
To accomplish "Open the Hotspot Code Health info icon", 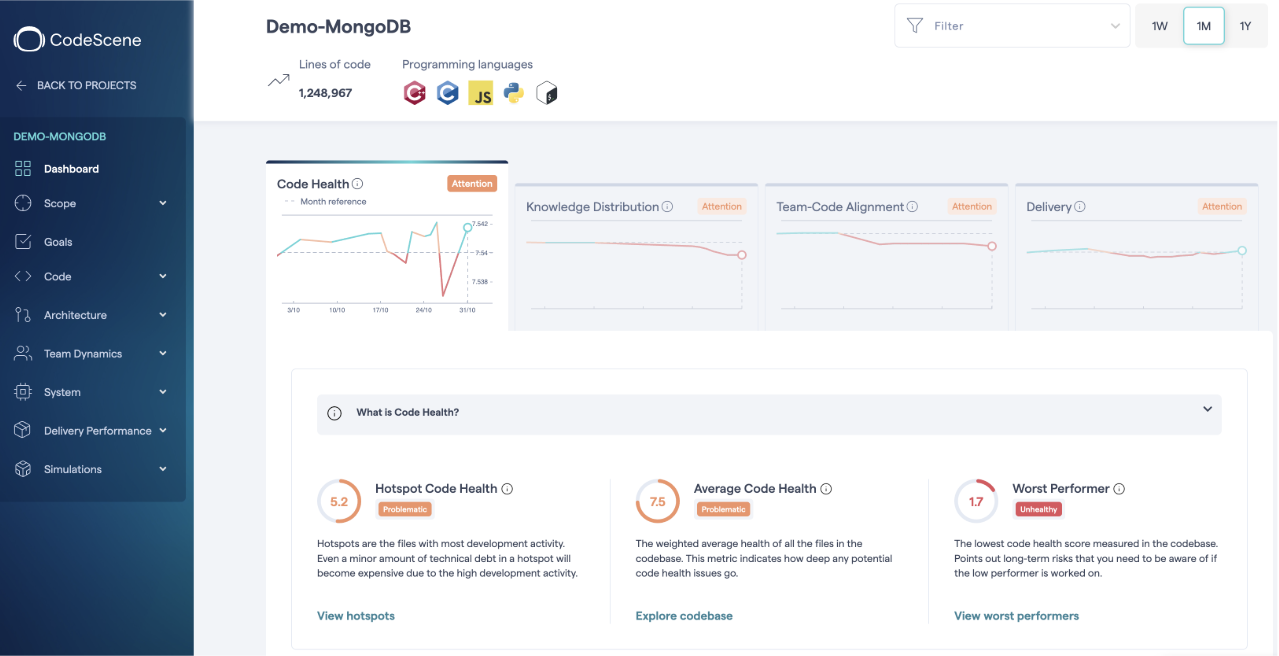I will [x=507, y=488].
